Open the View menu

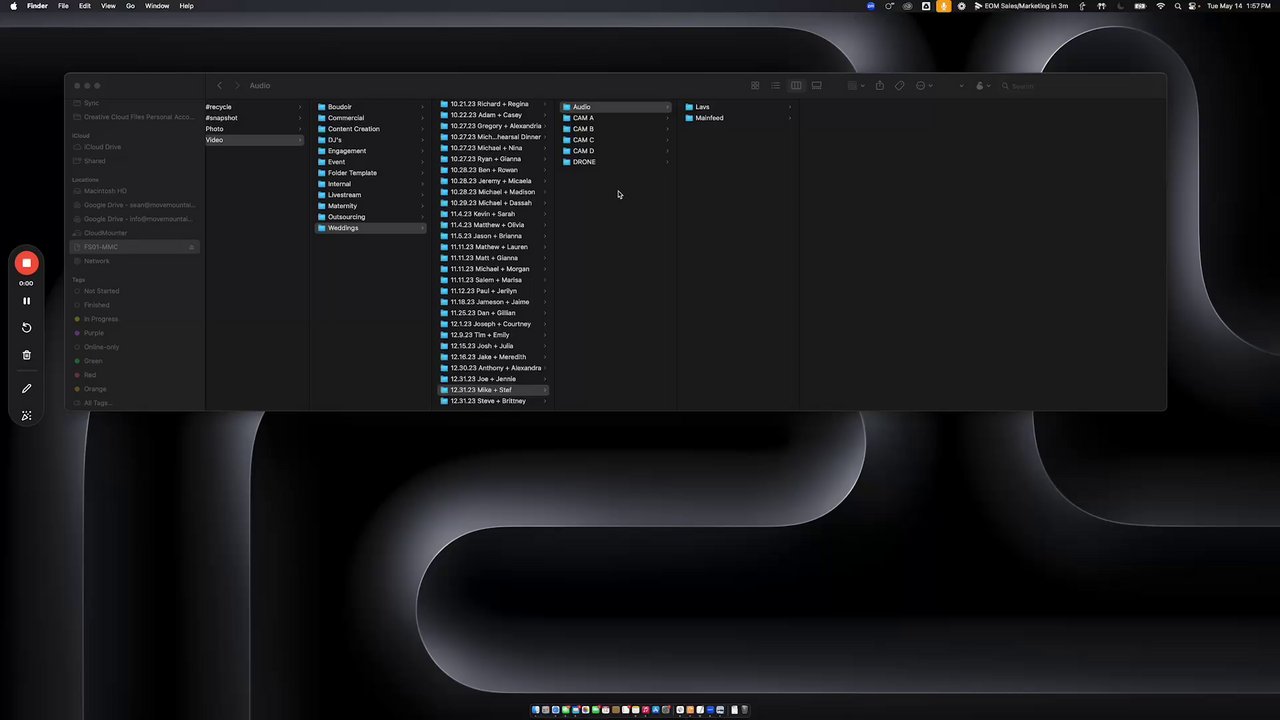coord(108,6)
